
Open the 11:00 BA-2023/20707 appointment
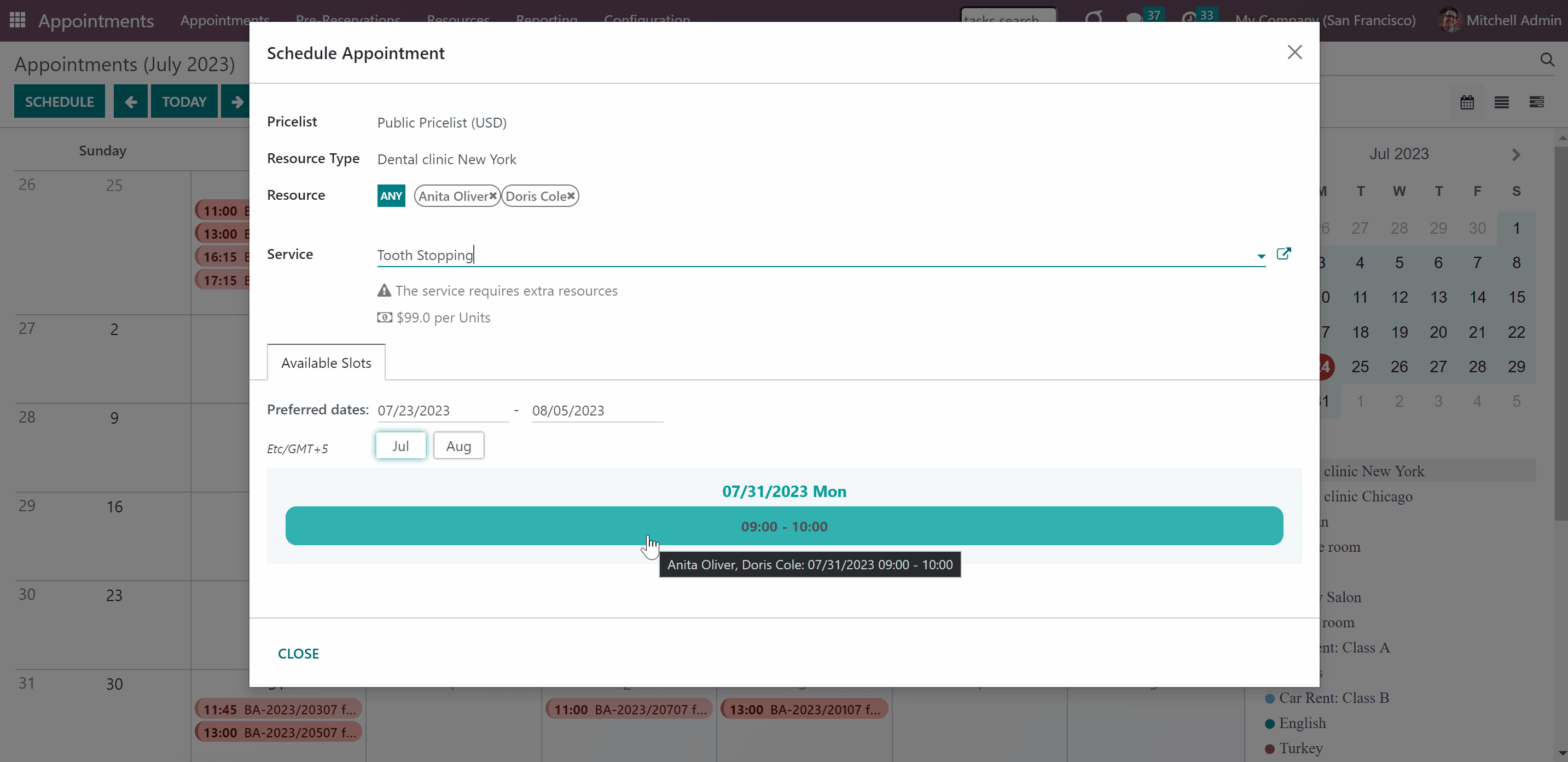pyautogui.click(x=629, y=709)
